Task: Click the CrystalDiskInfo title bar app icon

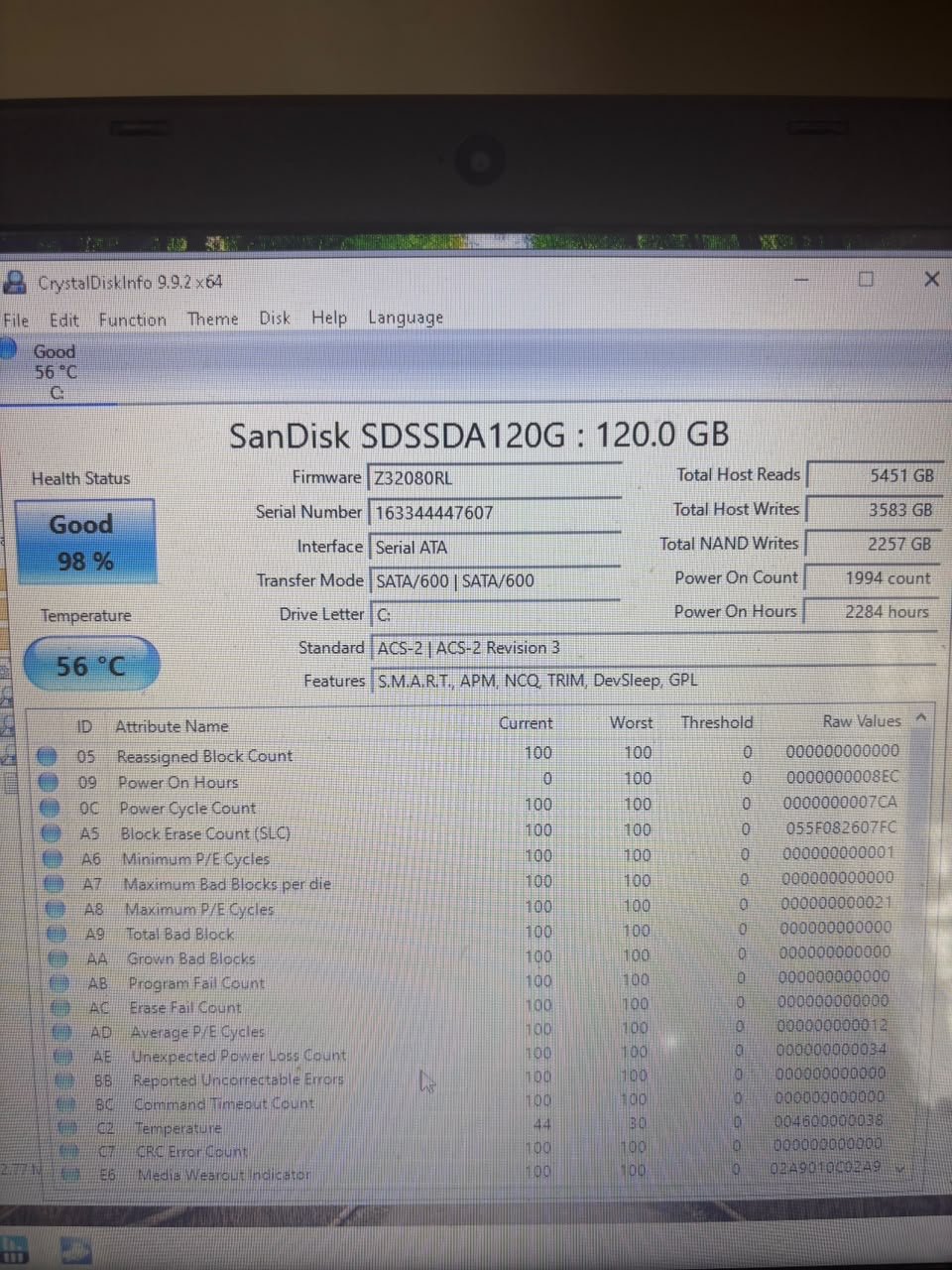Action: click(x=15, y=282)
